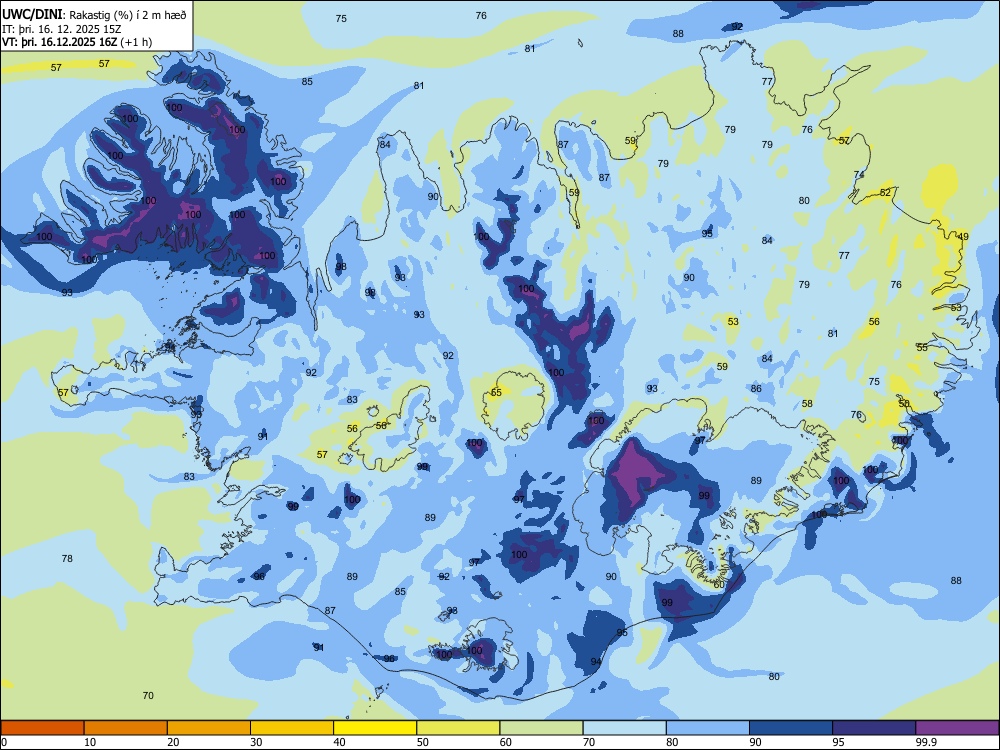
Task: Click the dark blue 90–95 legend swatch
Action: (x=791, y=728)
